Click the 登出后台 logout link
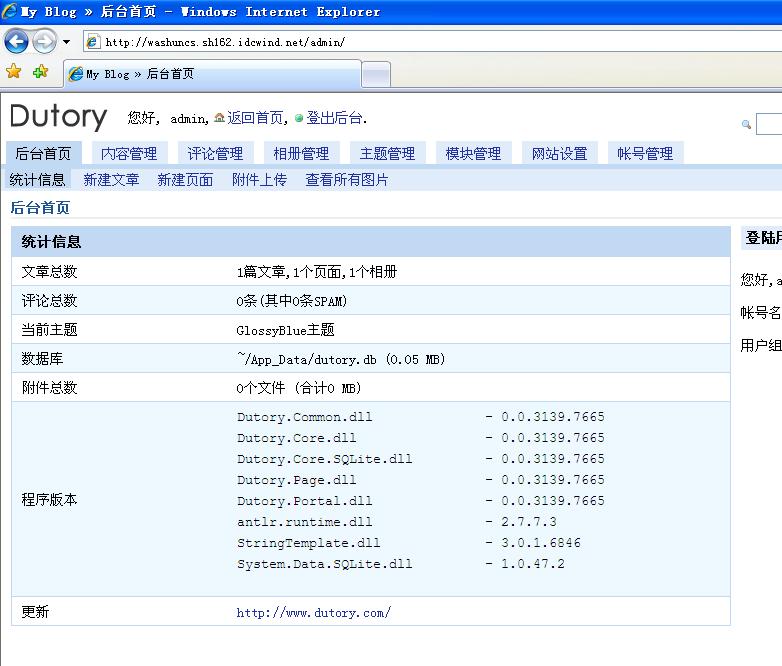This screenshot has height=666, width=782. tap(334, 118)
